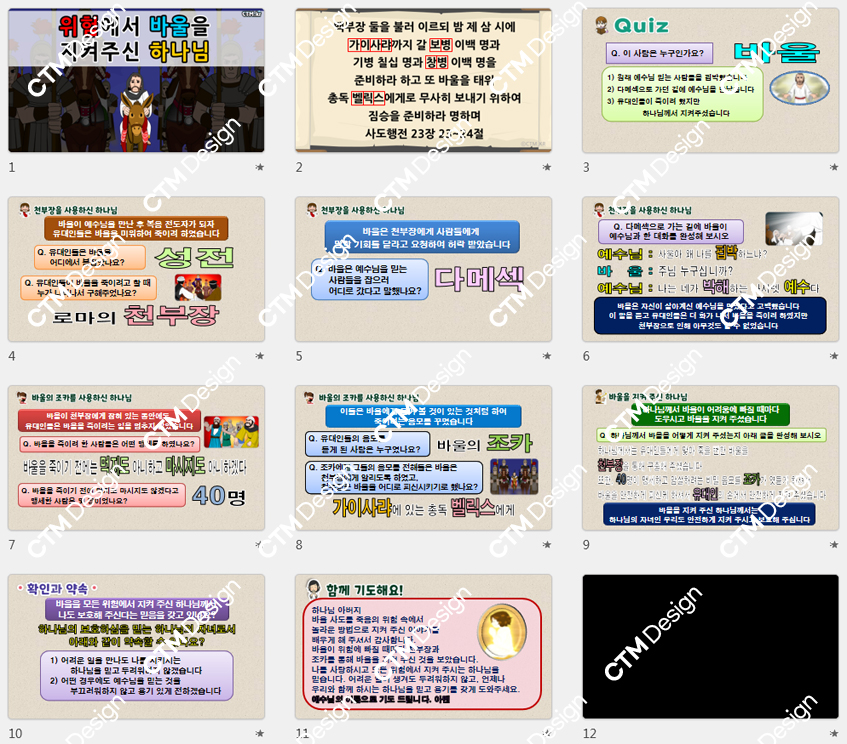Click the star icon under slide 6
The image size is (847, 744).
click(x=834, y=357)
